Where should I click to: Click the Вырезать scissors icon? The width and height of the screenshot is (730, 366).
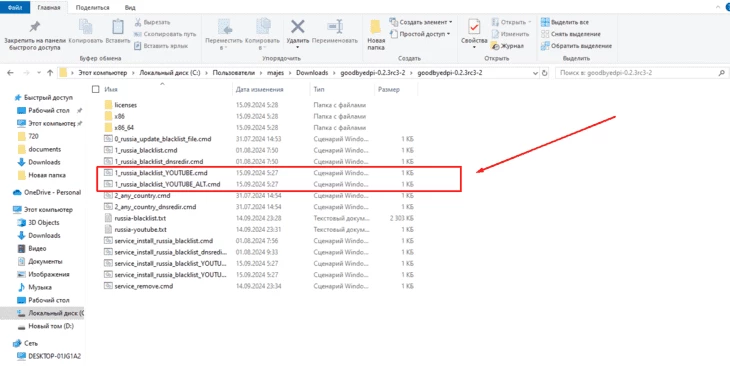138,22
